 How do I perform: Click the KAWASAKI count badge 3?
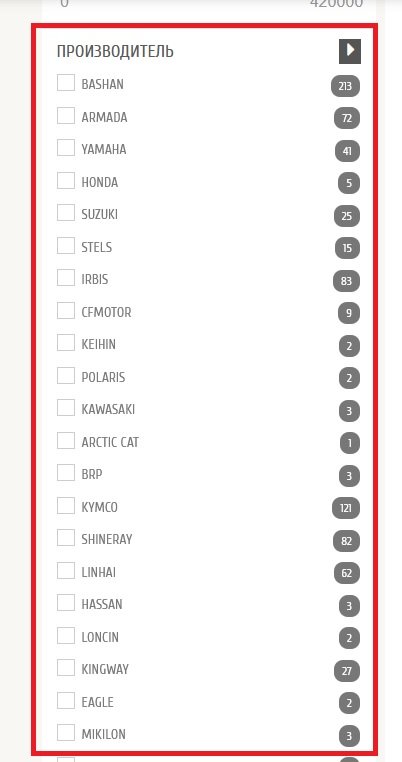[x=349, y=411]
